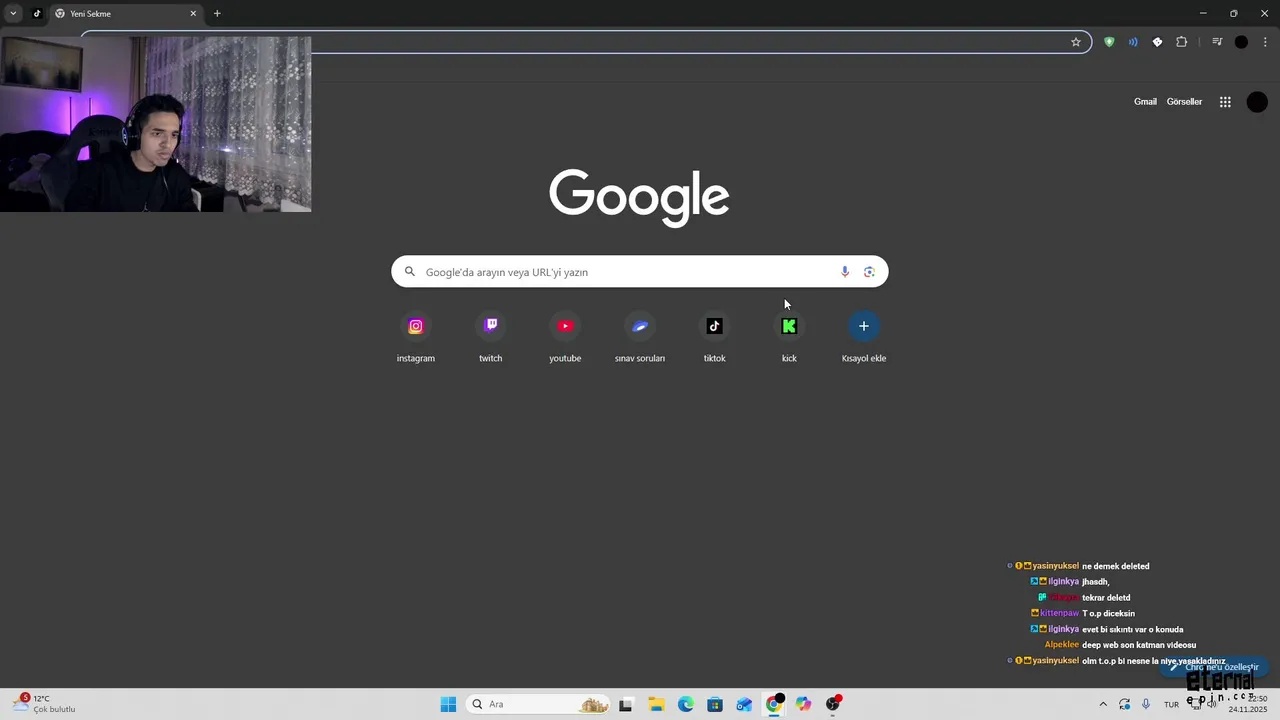This screenshot has height=720, width=1280.
Task: Open the Instagram shortcut
Action: click(416, 337)
